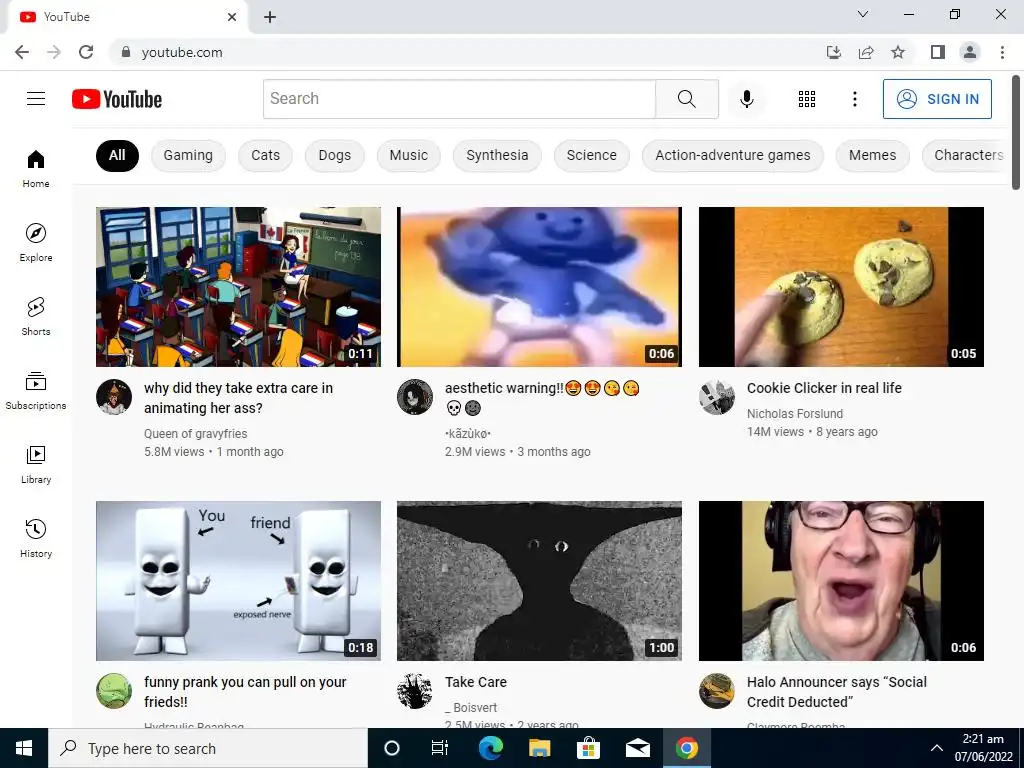Open 'Take Care' video title

(475, 682)
